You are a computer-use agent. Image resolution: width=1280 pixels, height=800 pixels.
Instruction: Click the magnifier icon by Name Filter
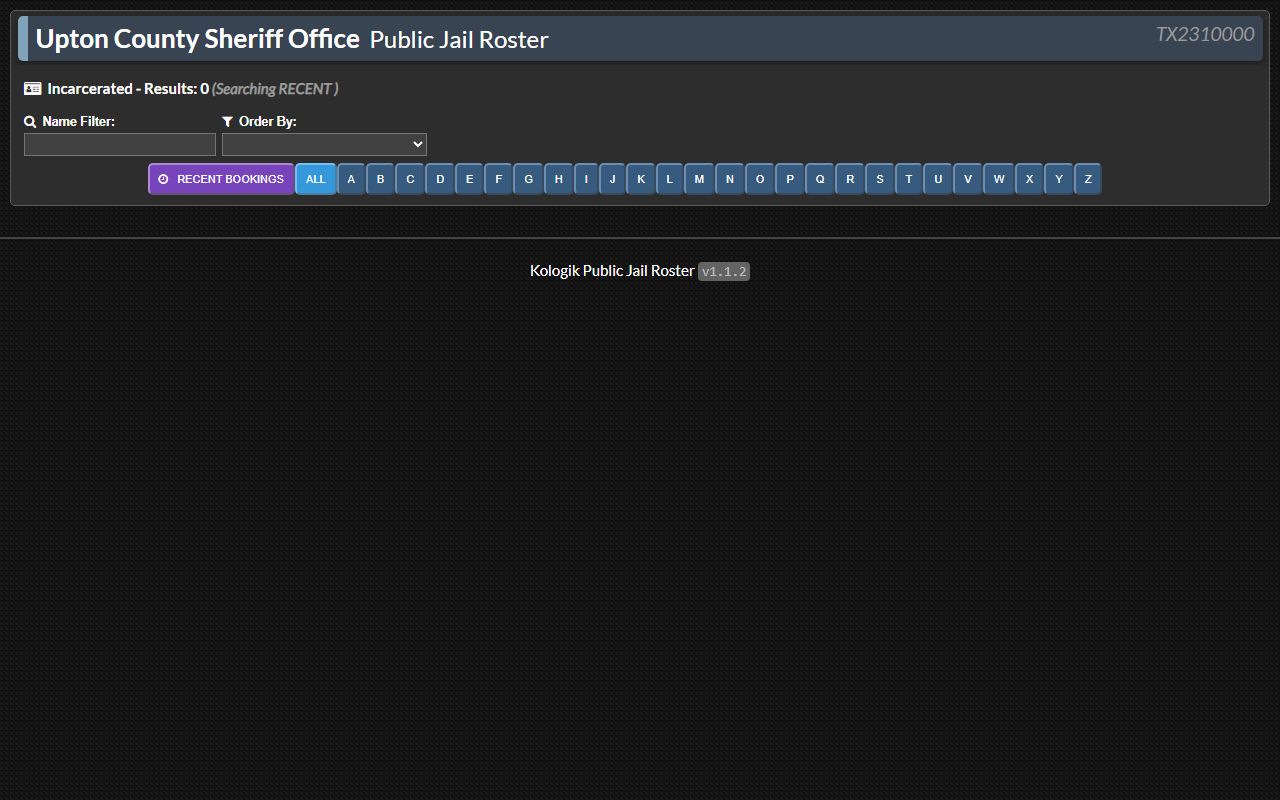[30, 122]
